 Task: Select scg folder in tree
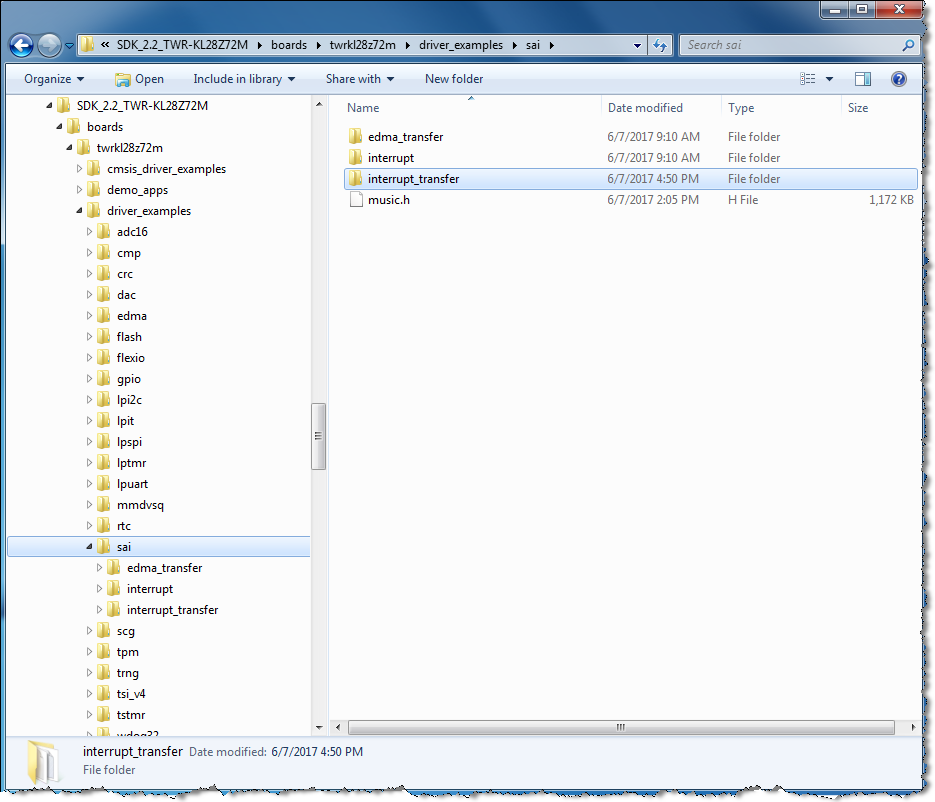point(125,631)
